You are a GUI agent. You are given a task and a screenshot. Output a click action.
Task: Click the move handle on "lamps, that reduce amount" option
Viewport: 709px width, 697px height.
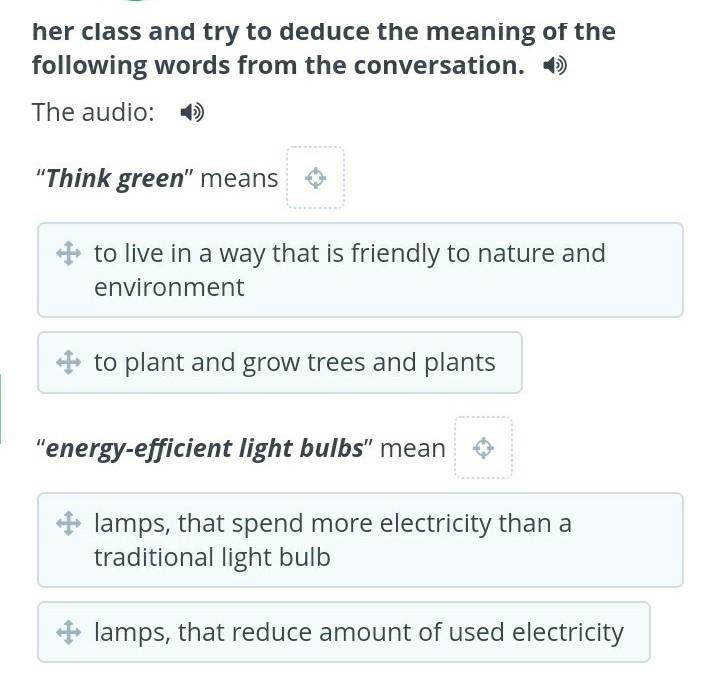[x=69, y=632]
